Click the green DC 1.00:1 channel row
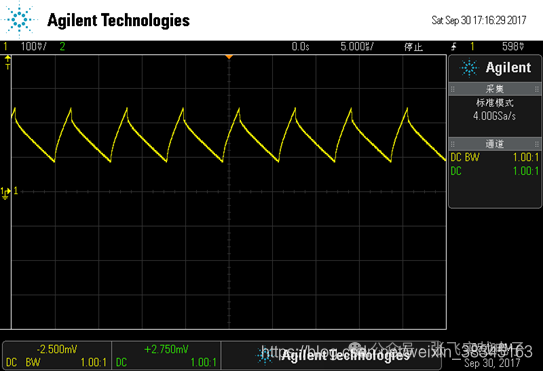Viewport: 543px width, 371px height. (x=495, y=171)
